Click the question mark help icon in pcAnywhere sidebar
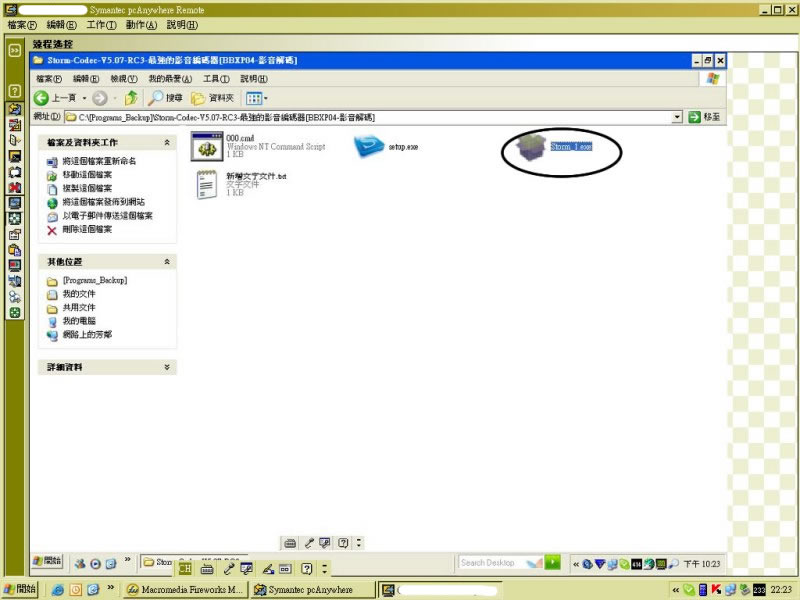This screenshot has height=600, width=800. [x=15, y=91]
